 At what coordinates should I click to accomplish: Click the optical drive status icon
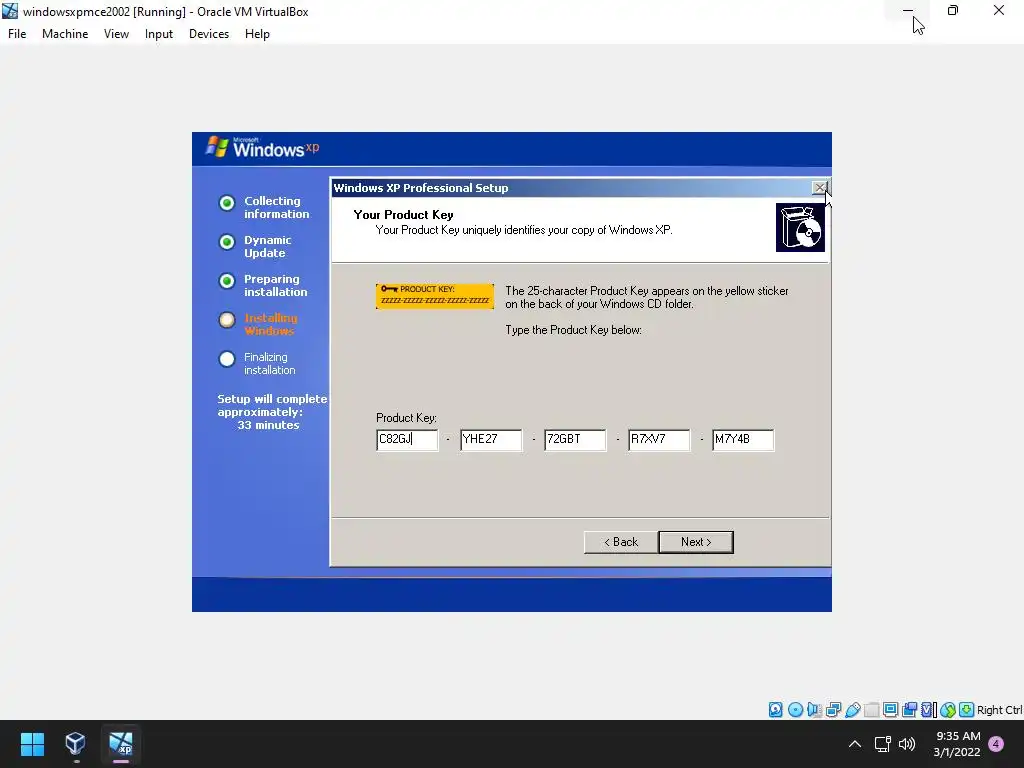point(795,710)
